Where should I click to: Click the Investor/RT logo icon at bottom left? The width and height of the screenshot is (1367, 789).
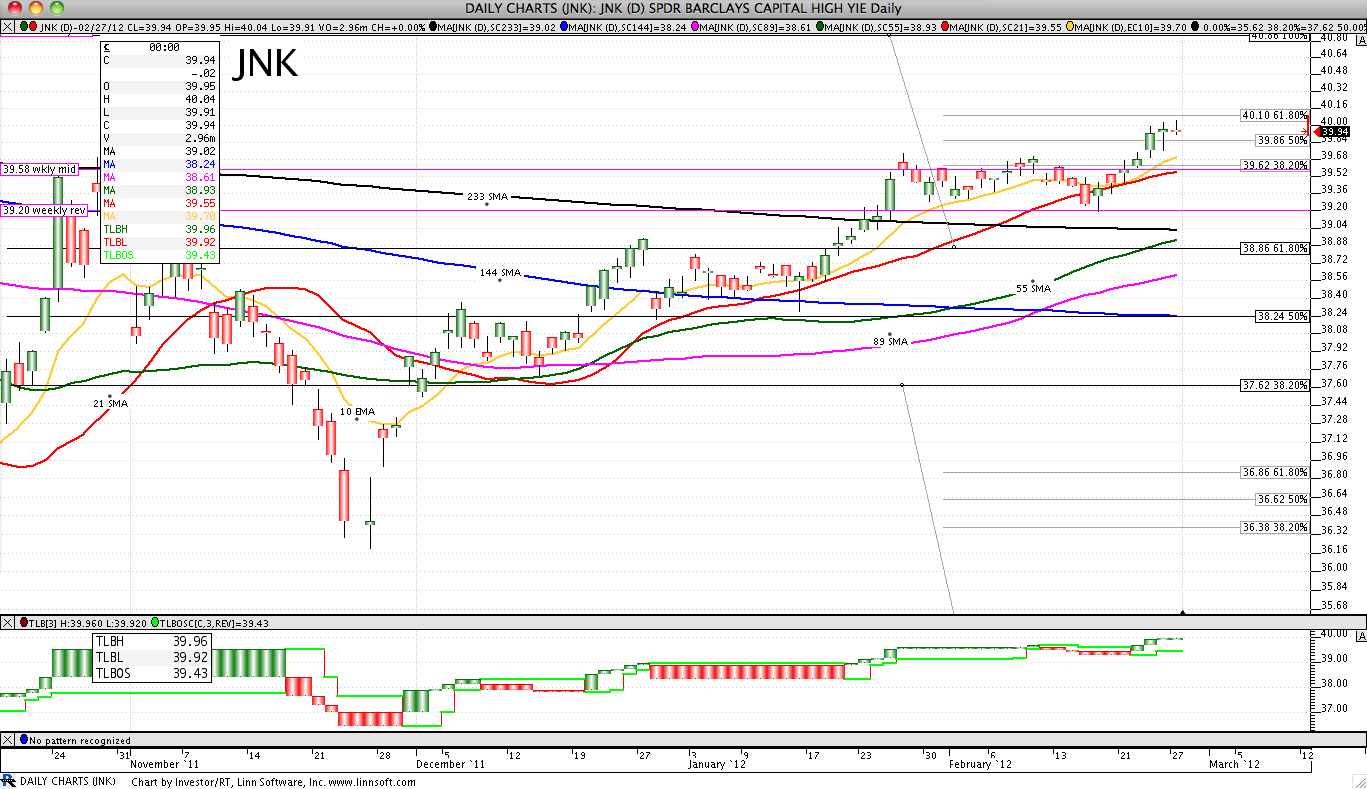point(8,780)
